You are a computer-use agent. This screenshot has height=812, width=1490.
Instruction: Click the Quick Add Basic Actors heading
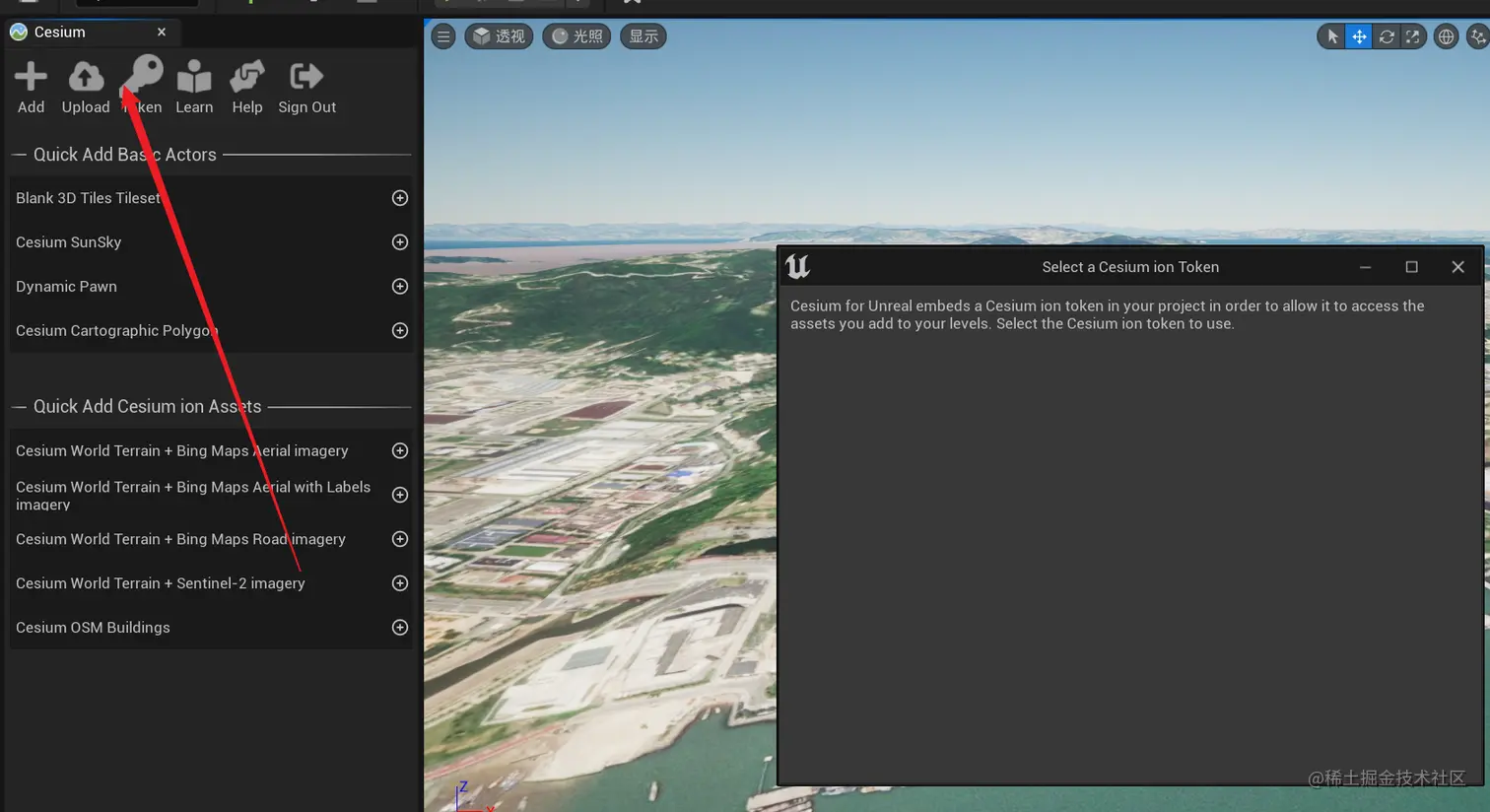pos(125,155)
